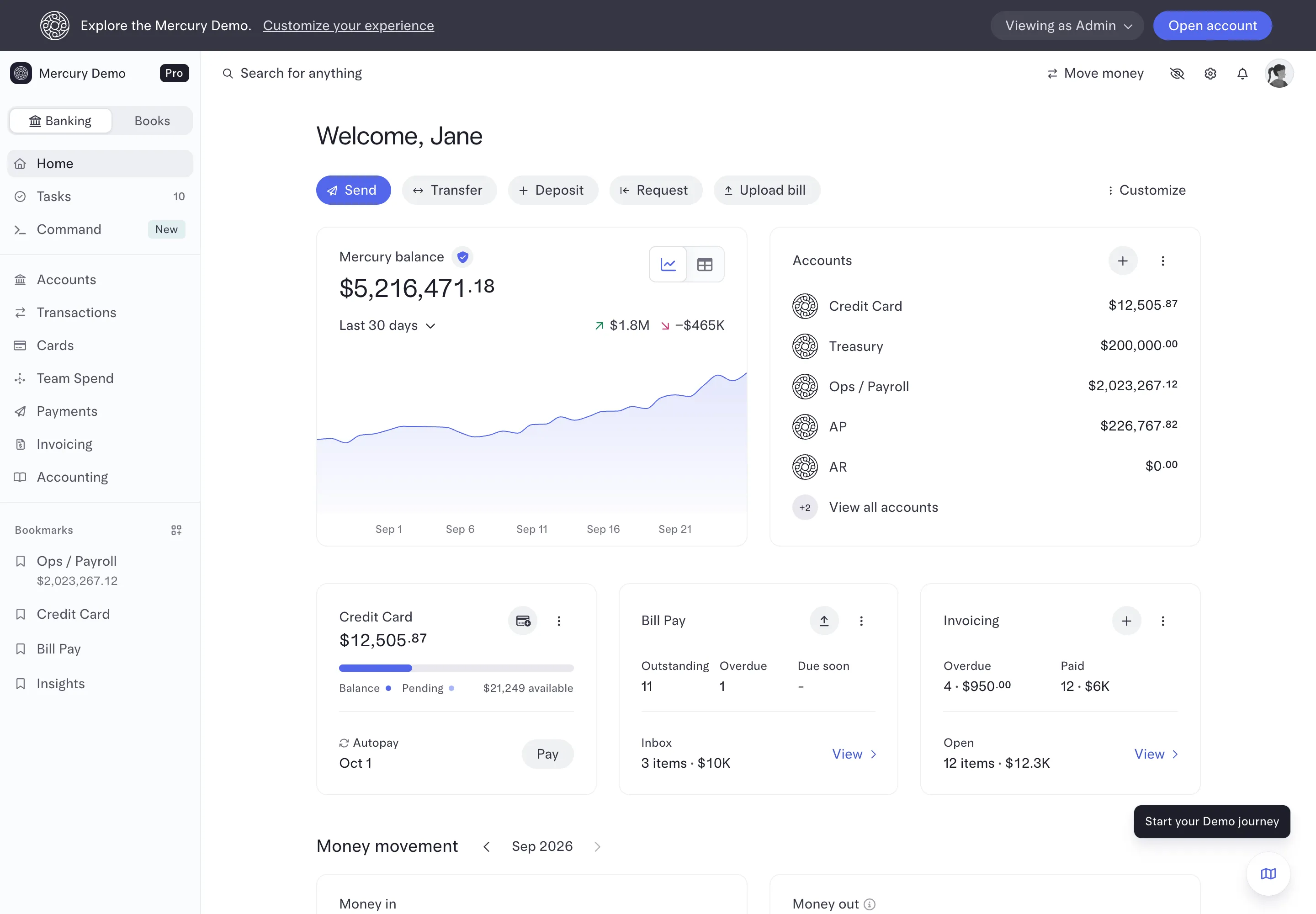Switch balance view to table
1316x914 pixels.
coord(705,264)
